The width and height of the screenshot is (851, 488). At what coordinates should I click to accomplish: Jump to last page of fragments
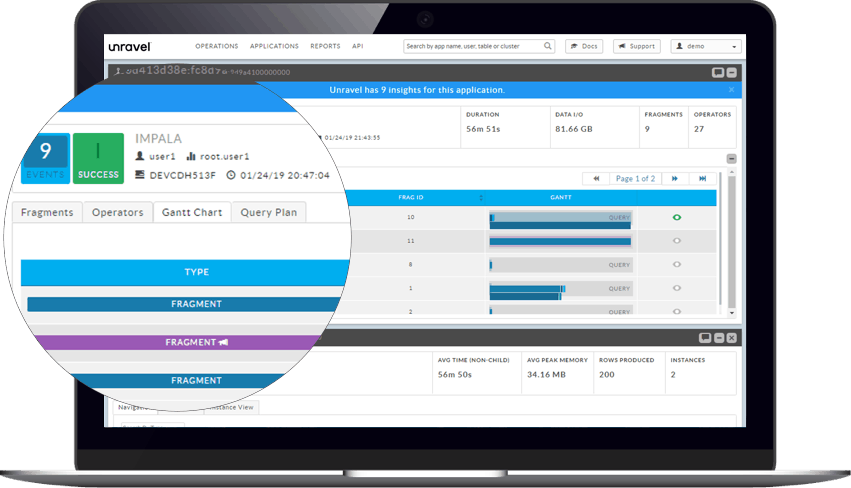702,179
